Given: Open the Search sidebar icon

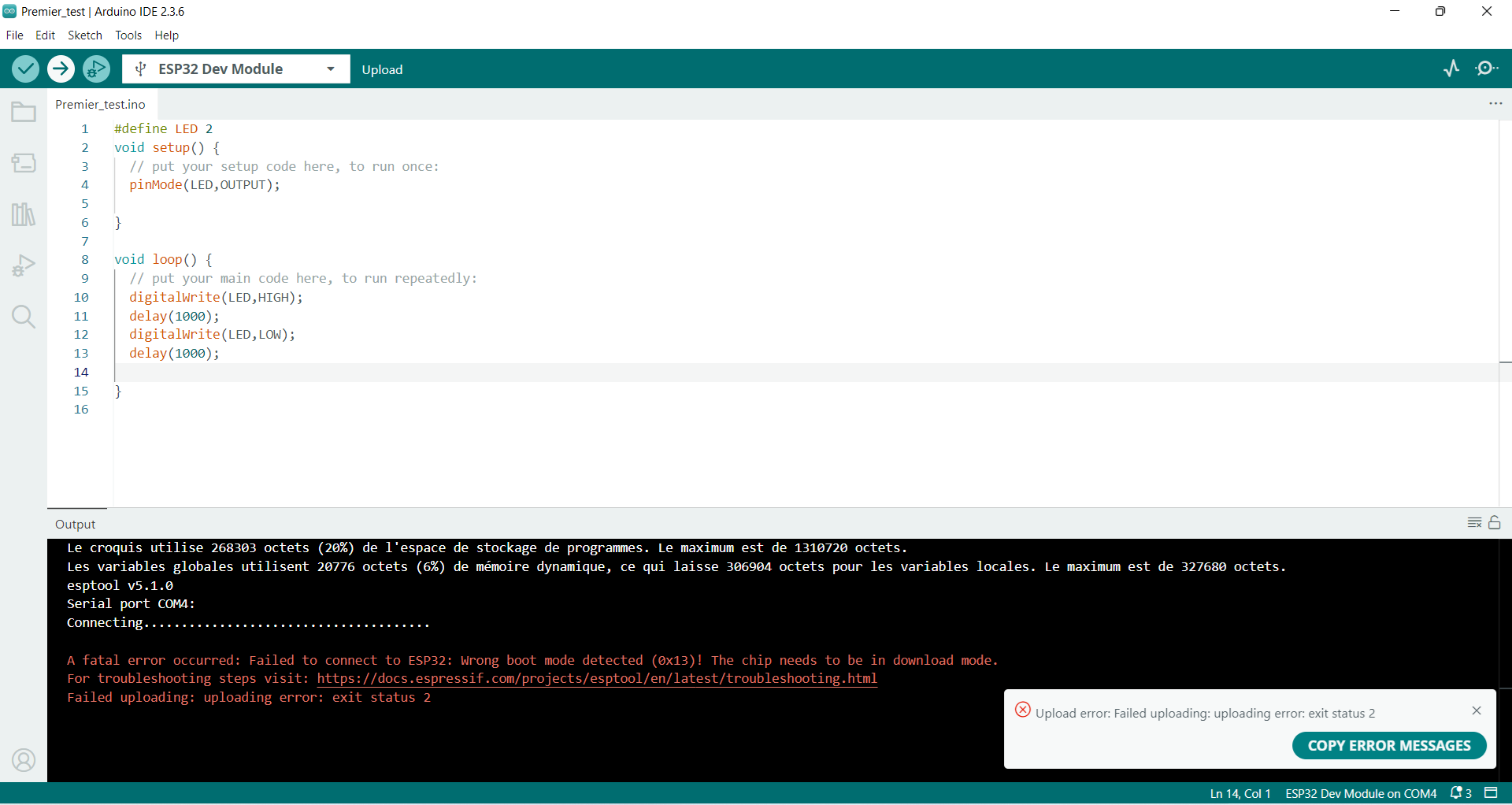Looking at the screenshot, I should (24, 317).
